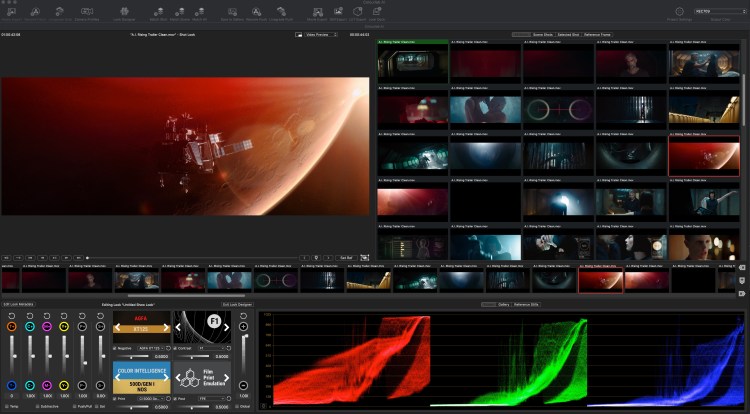Open the Still Export tool

coord(338,11)
